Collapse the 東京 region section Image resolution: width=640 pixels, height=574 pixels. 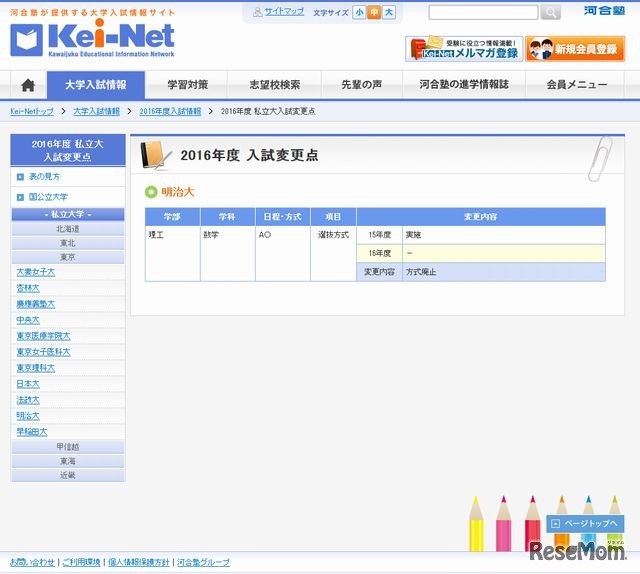tap(68, 257)
